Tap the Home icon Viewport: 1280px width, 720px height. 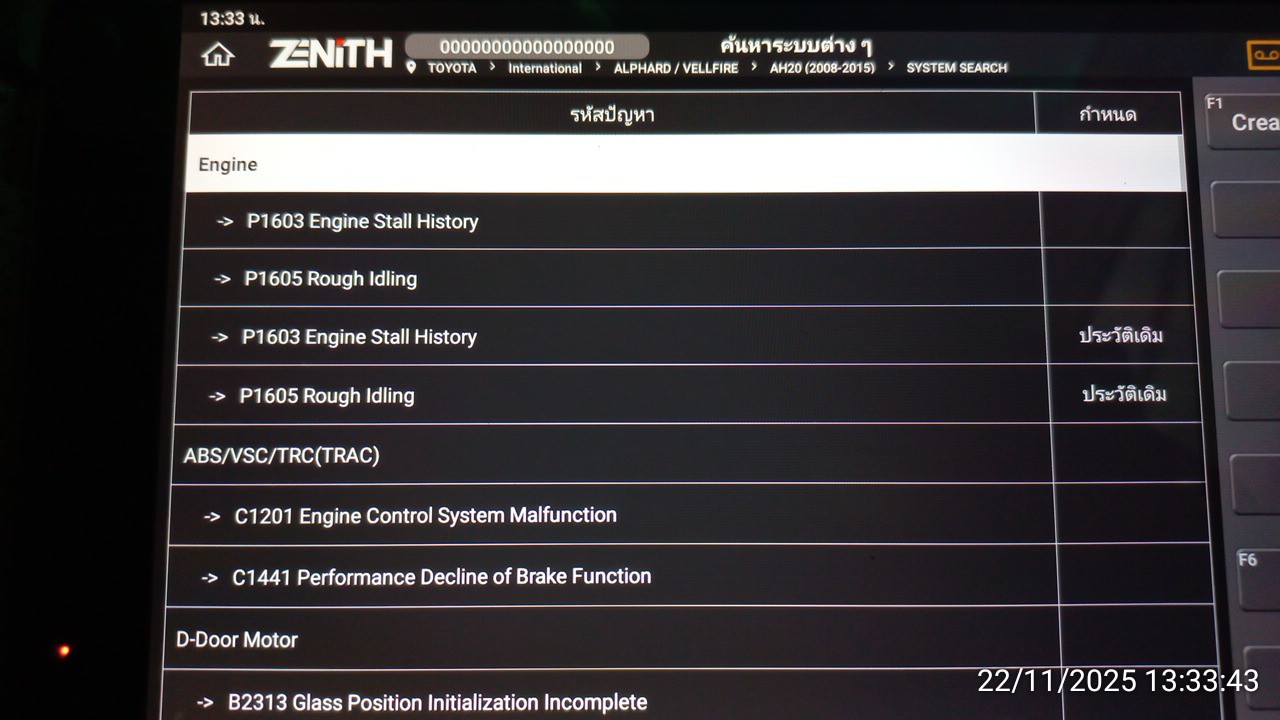click(x=217, y=54)
